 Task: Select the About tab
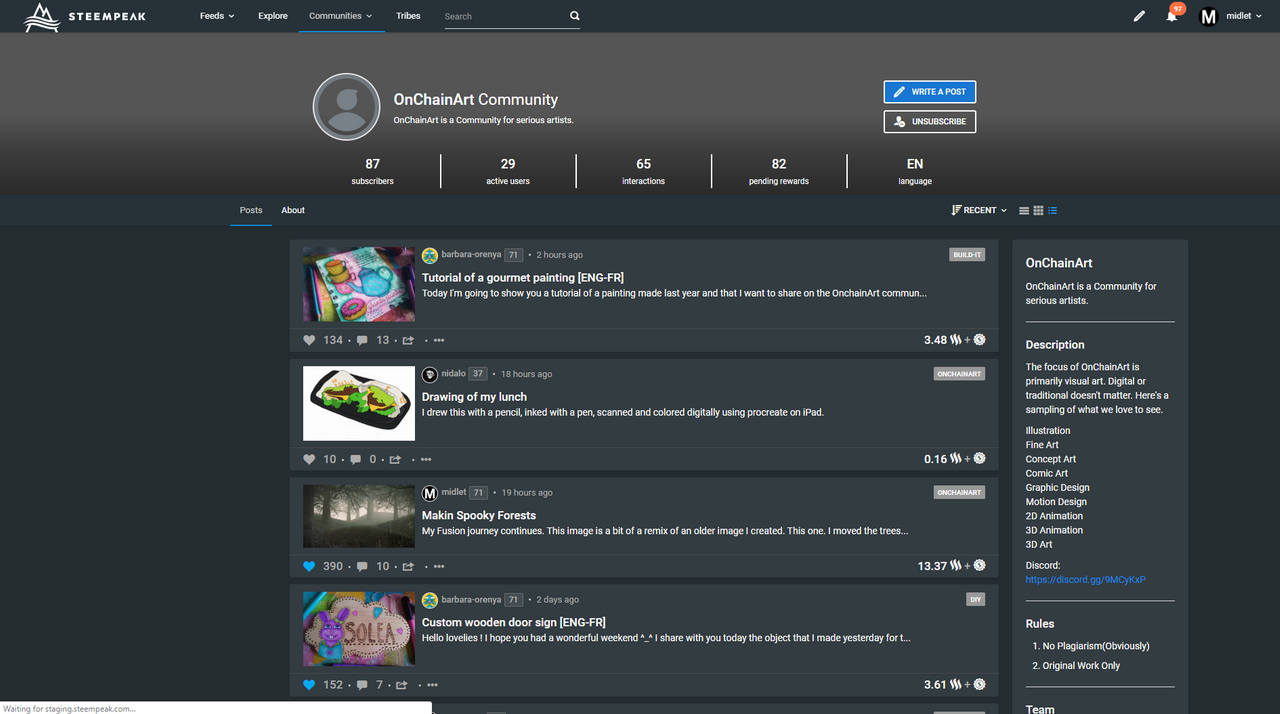(293, 210)
